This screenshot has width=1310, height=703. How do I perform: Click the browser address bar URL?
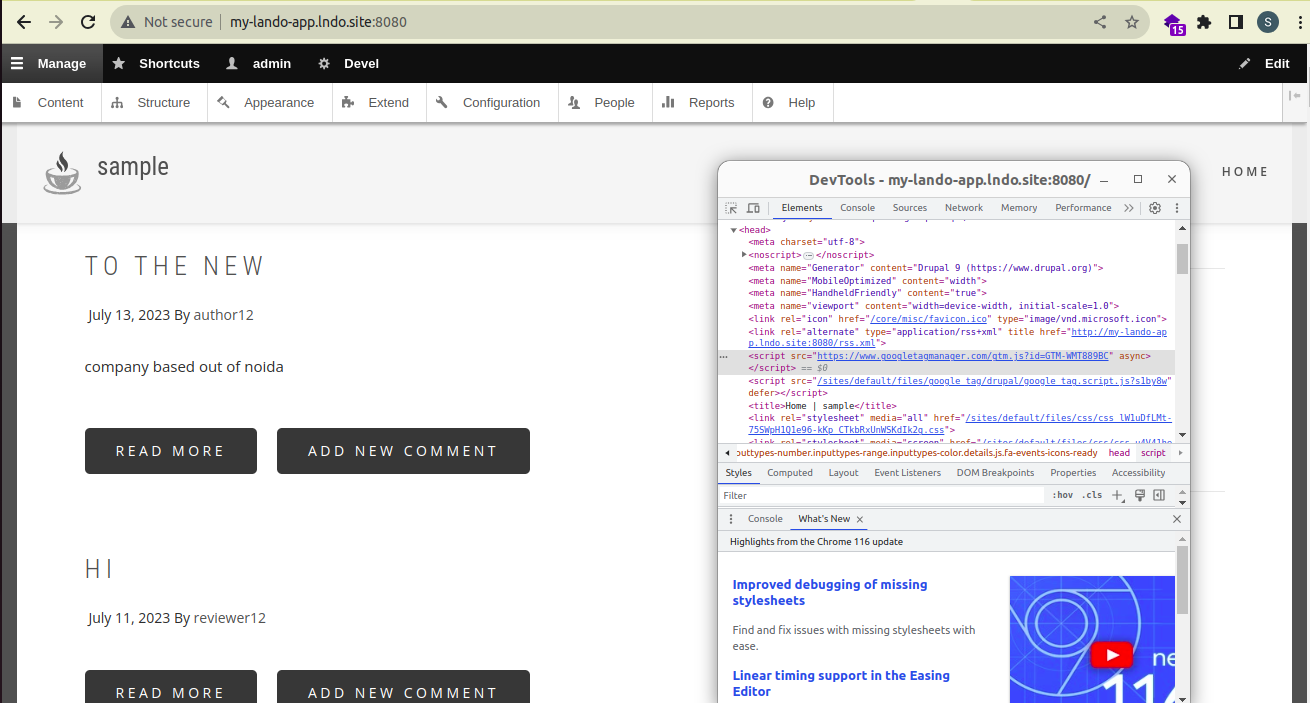(x=318, y=21)
